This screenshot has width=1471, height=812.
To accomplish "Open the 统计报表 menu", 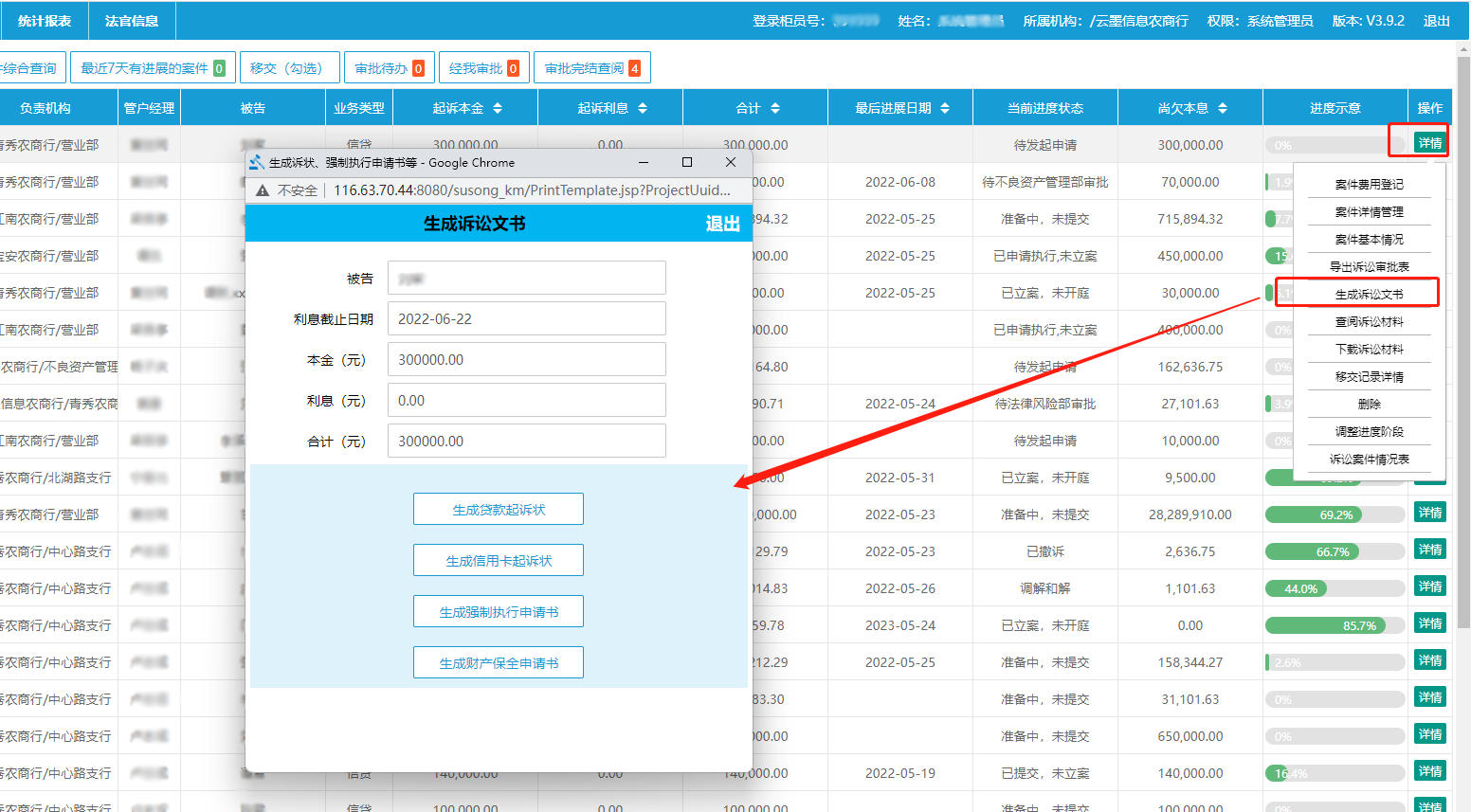I will coord(43,20).
